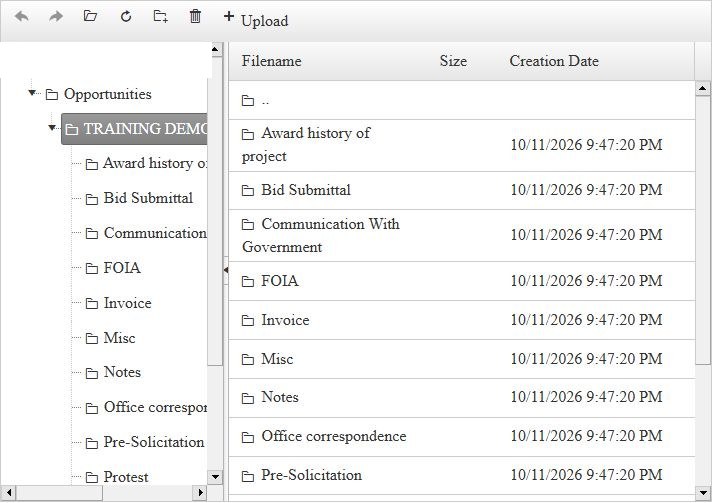Click folder icon of Misc list row
Viewport: 713px width, 503px height.
[x=248, y=360]
